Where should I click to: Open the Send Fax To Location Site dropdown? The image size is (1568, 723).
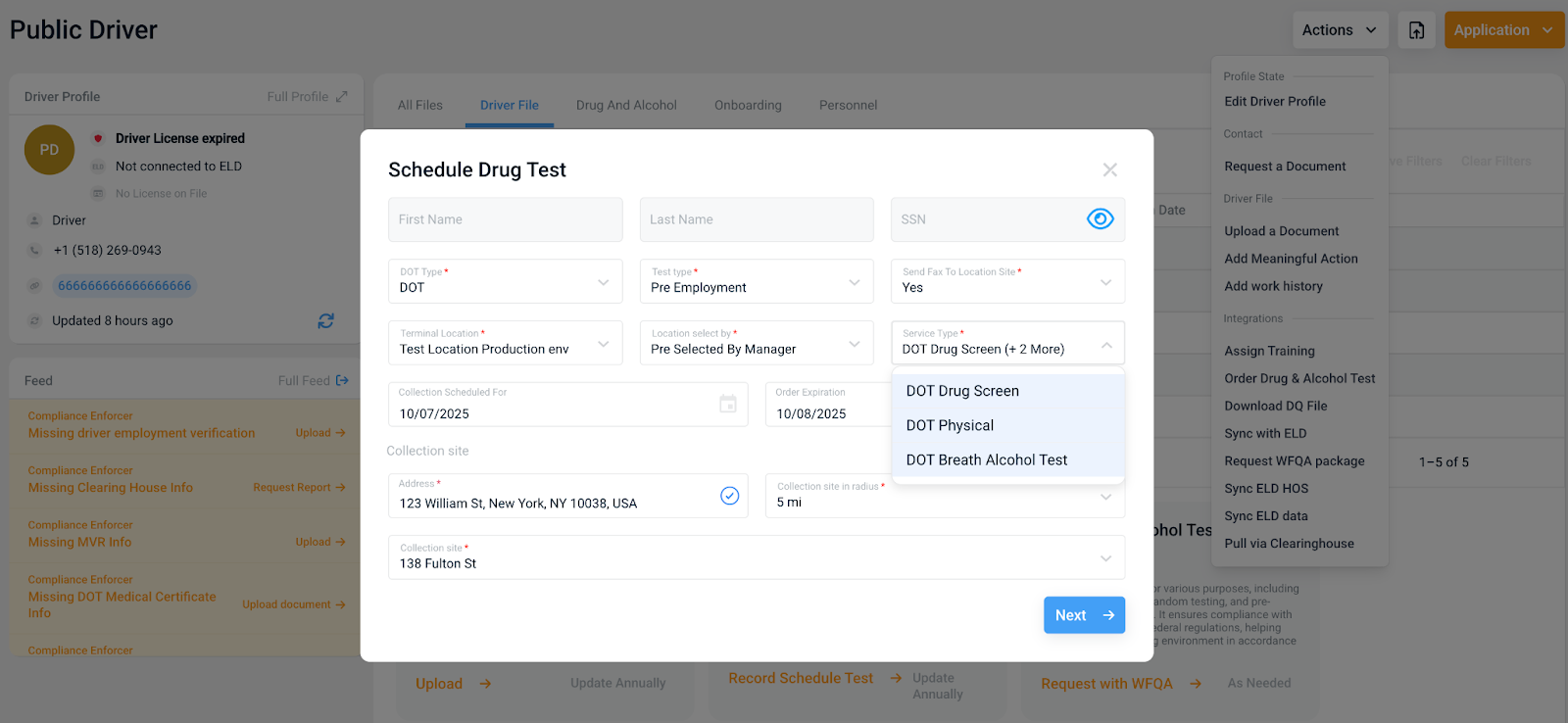[1007, 281]
